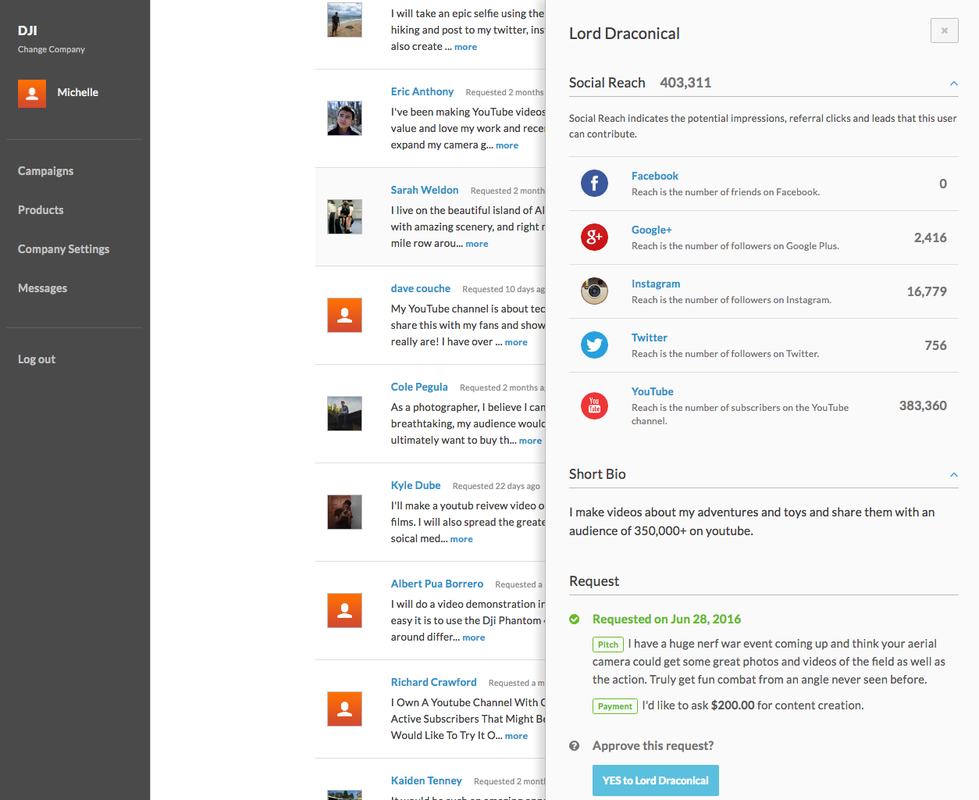Image resolution: width=979 pixels, height=800 pixels.
Task: Click the 756 Twitter follower count
Action: coord(935,345)
